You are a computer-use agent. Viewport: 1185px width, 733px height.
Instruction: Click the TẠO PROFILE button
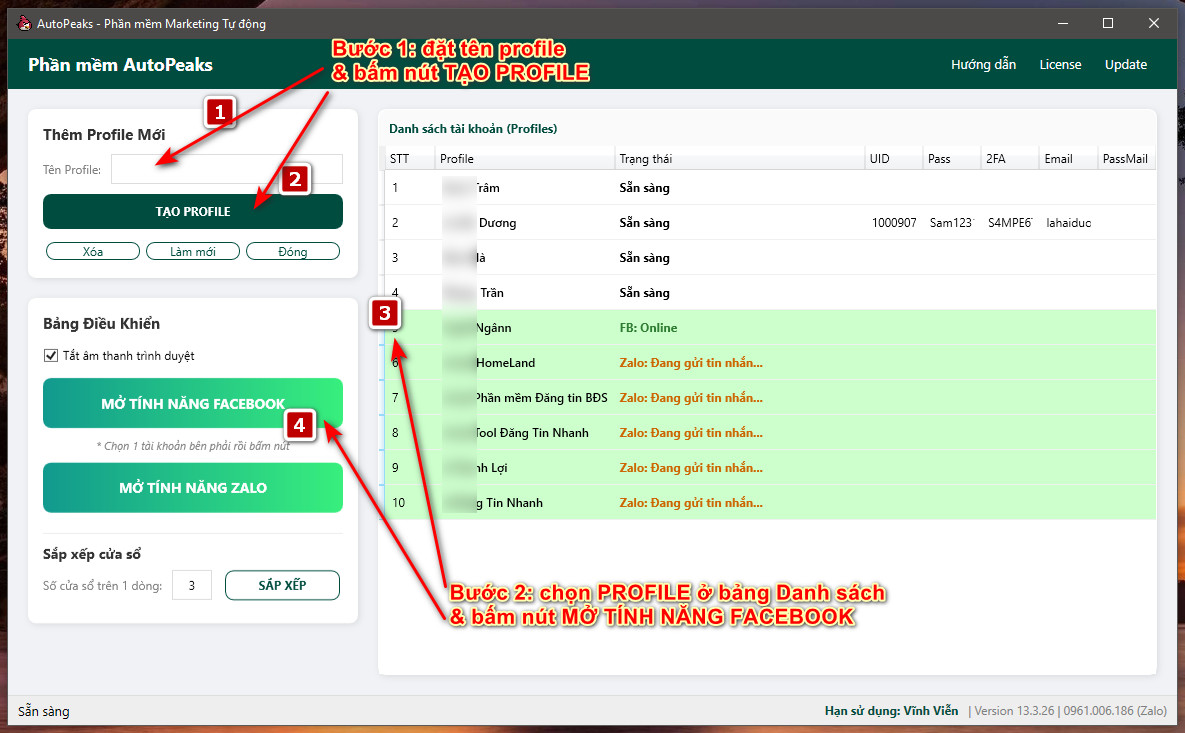pos(192,212)
